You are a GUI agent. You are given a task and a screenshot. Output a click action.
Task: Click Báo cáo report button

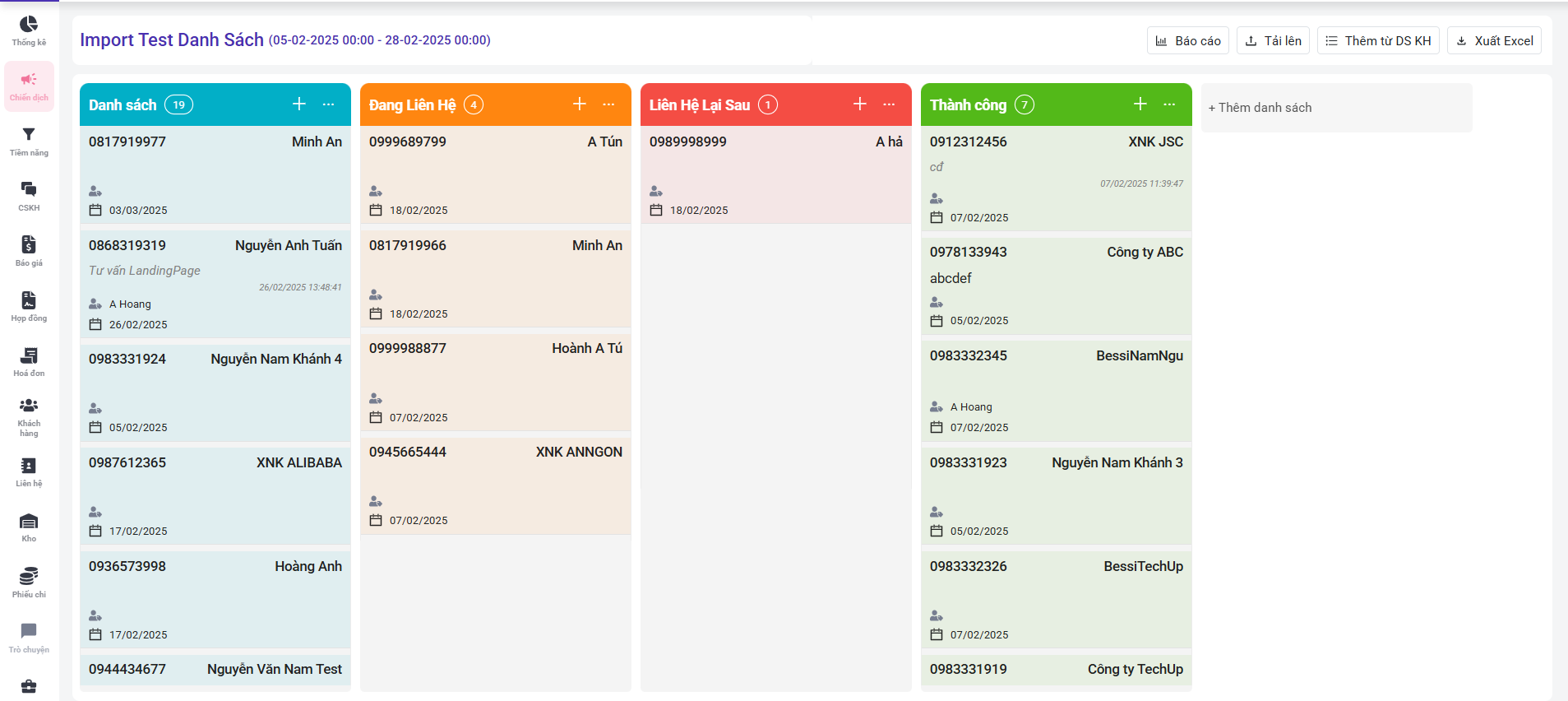1188,40
